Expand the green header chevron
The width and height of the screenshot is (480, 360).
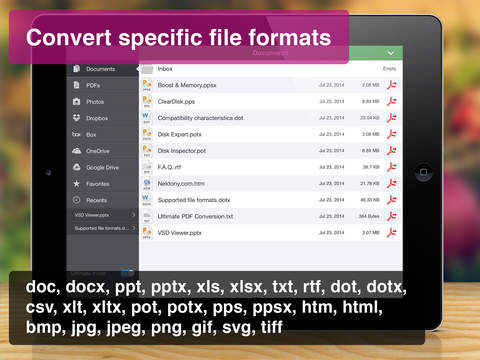pos(391,53)
